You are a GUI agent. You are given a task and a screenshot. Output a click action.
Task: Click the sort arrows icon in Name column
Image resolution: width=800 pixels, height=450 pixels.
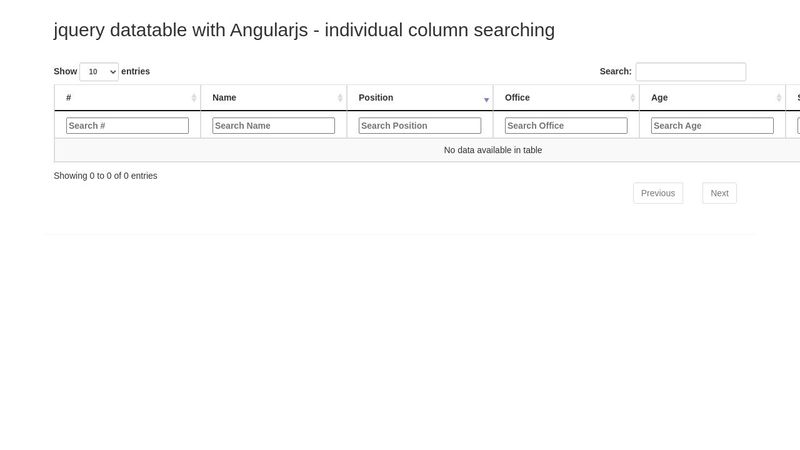coord(340,98)
